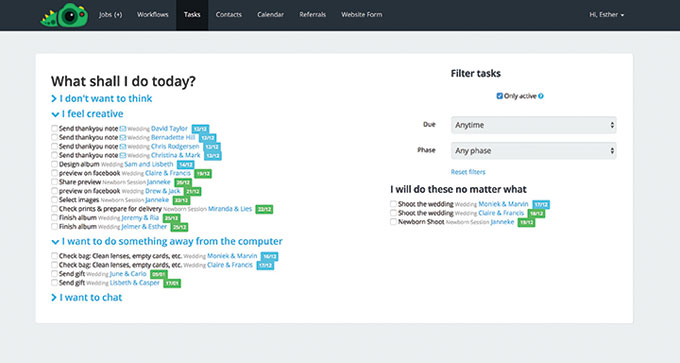
Task: Click the What shall I do today? heading
Action: click(123, 81)
